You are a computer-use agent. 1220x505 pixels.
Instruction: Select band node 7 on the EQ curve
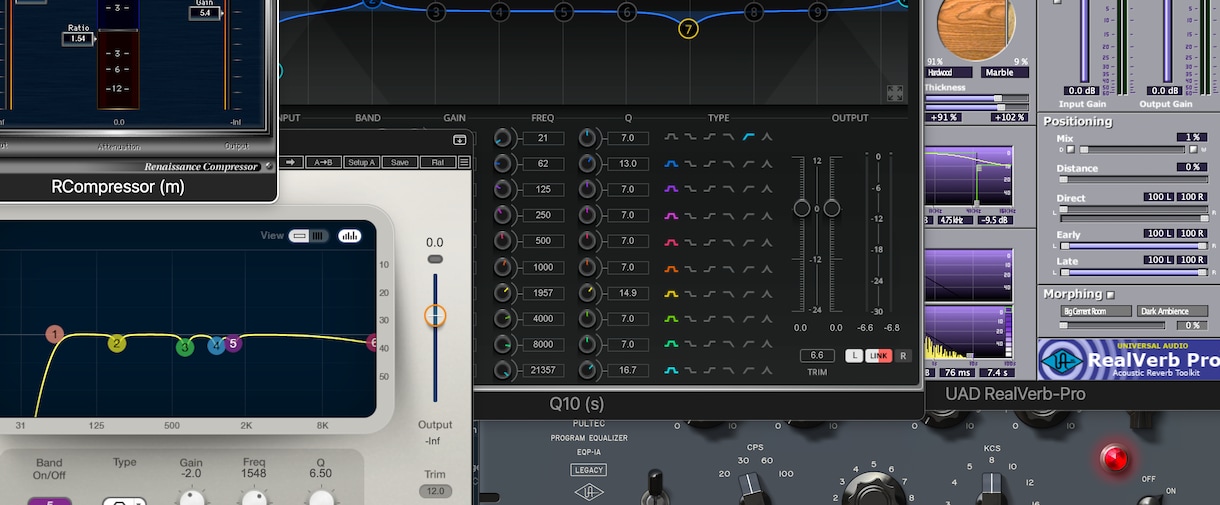[x=688, y=29]
